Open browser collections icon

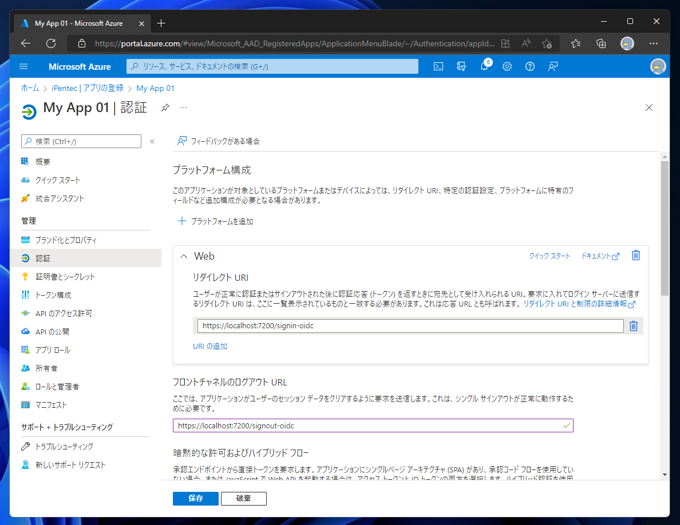pos(601,43)
